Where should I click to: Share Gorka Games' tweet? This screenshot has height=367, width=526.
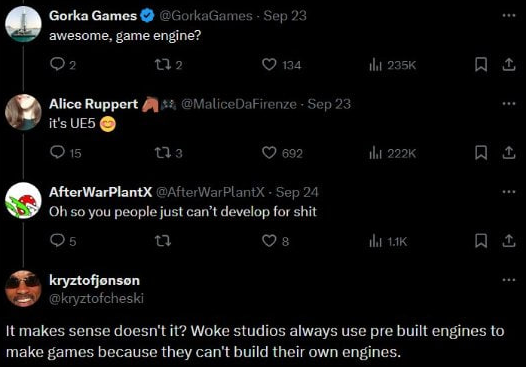coord(509,64)
